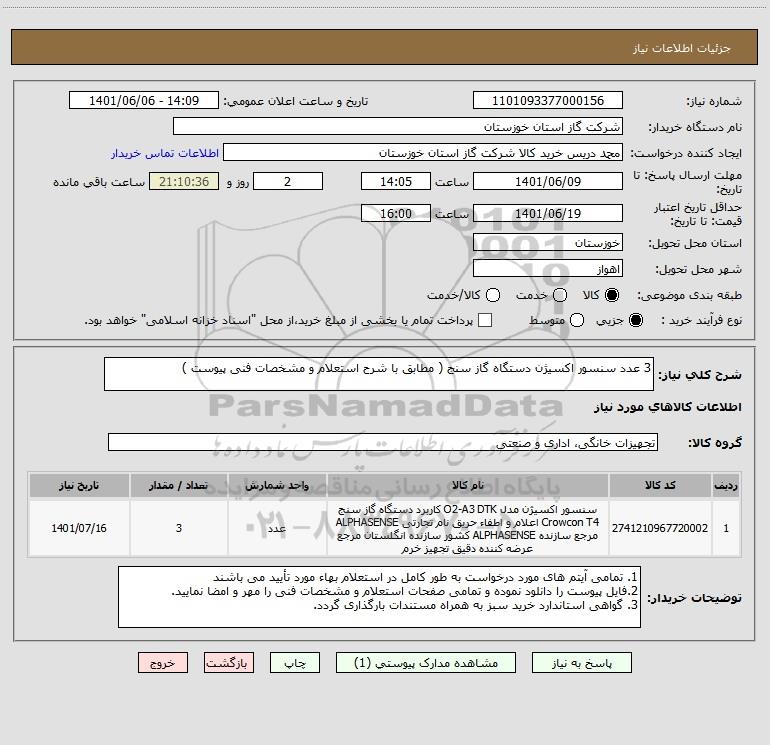The image size is (770, 745).
Task: Click the تاریخ نیاز column header
Action: pos(79,485)
